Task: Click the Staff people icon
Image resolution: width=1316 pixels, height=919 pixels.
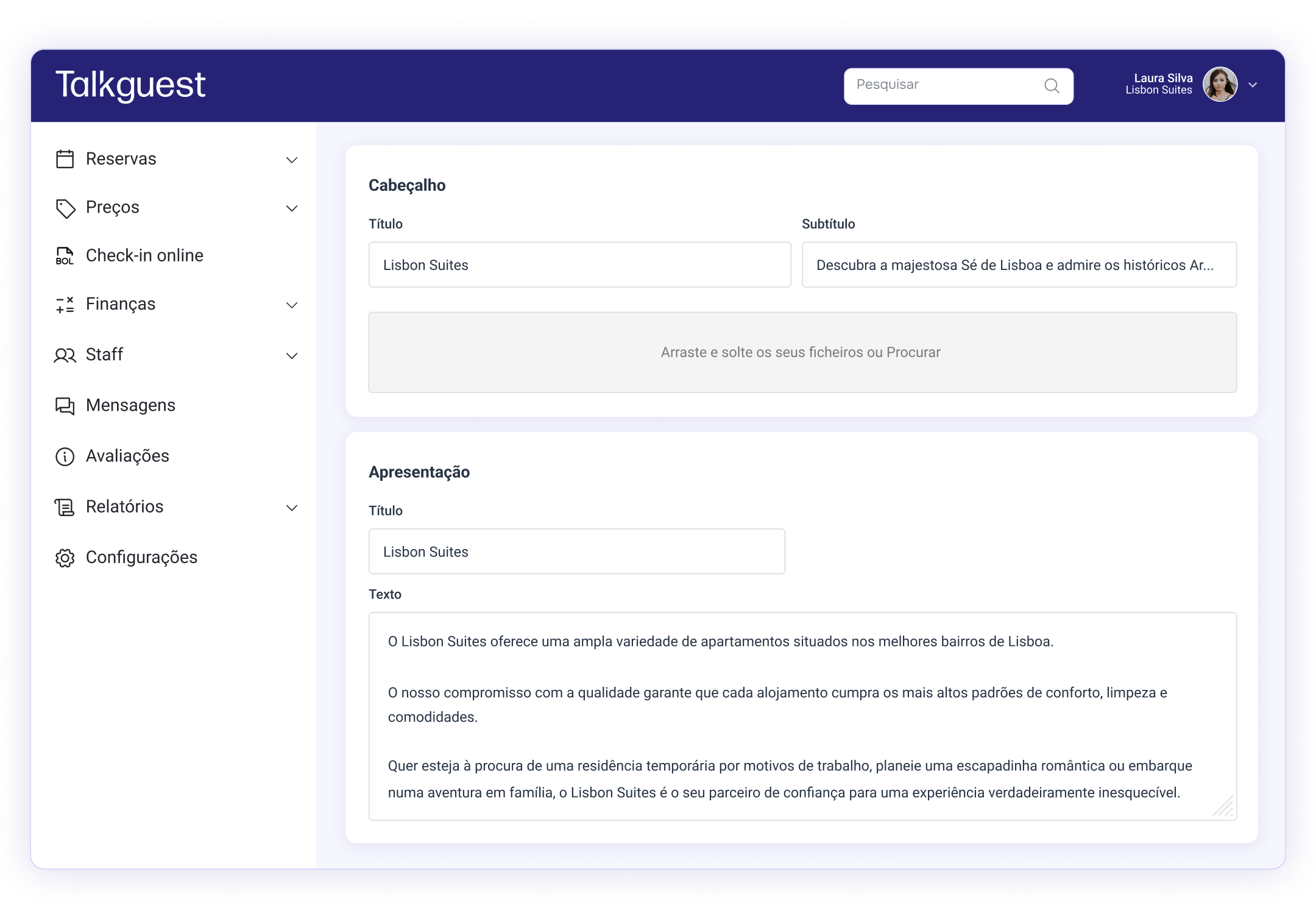Action: (x=65, y=355)
